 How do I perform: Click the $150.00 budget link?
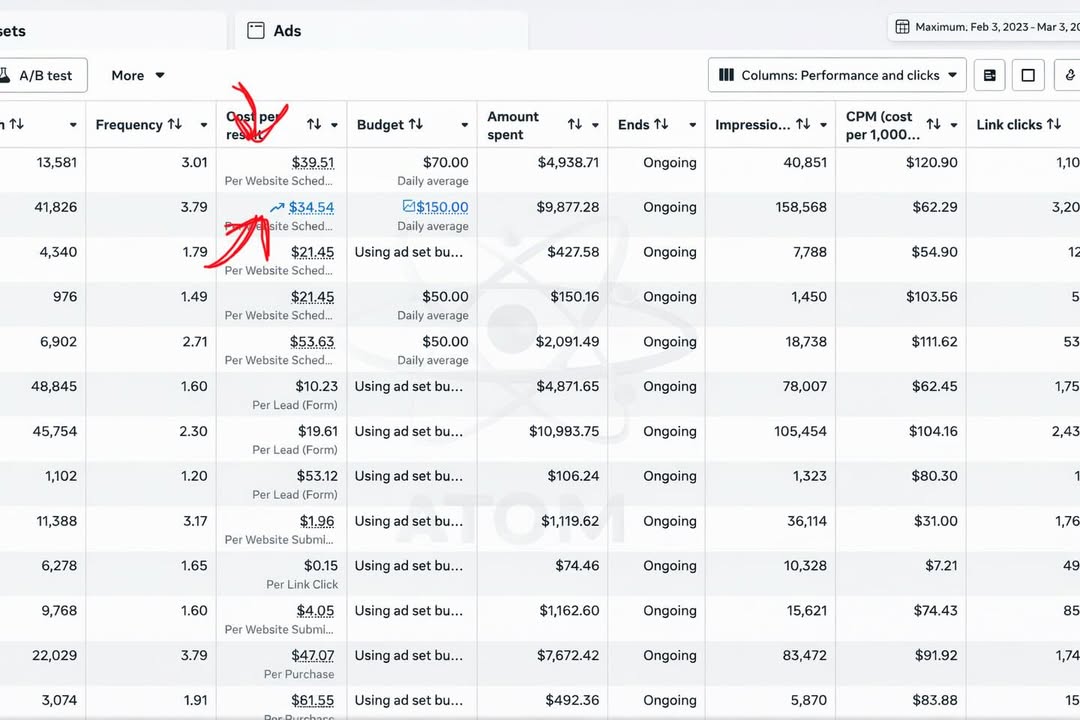click(442, 208)
